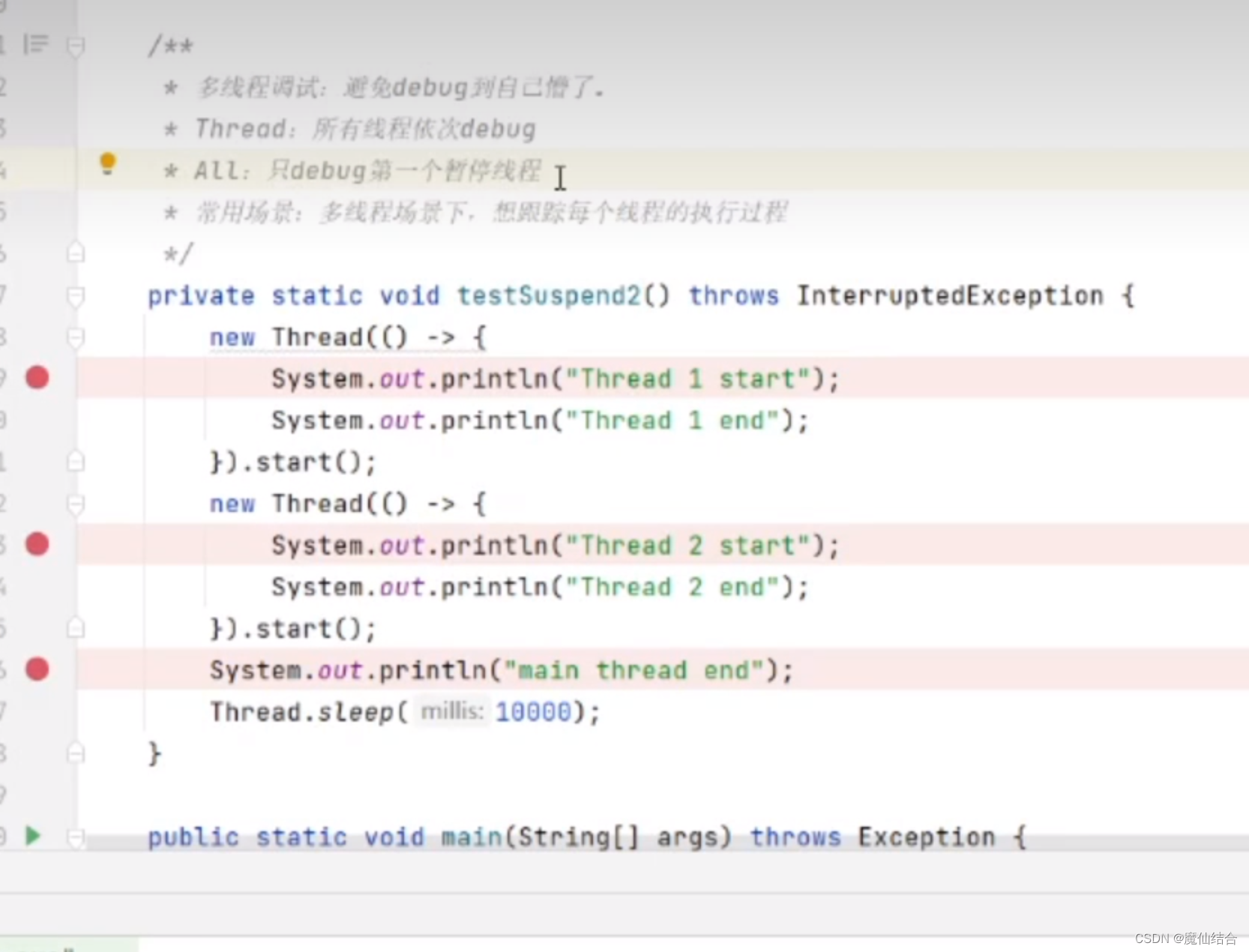This screenshot has height=952, width=1249.
Task: Click Exception in main's throws clause
Action: click(x=927, y=837)
